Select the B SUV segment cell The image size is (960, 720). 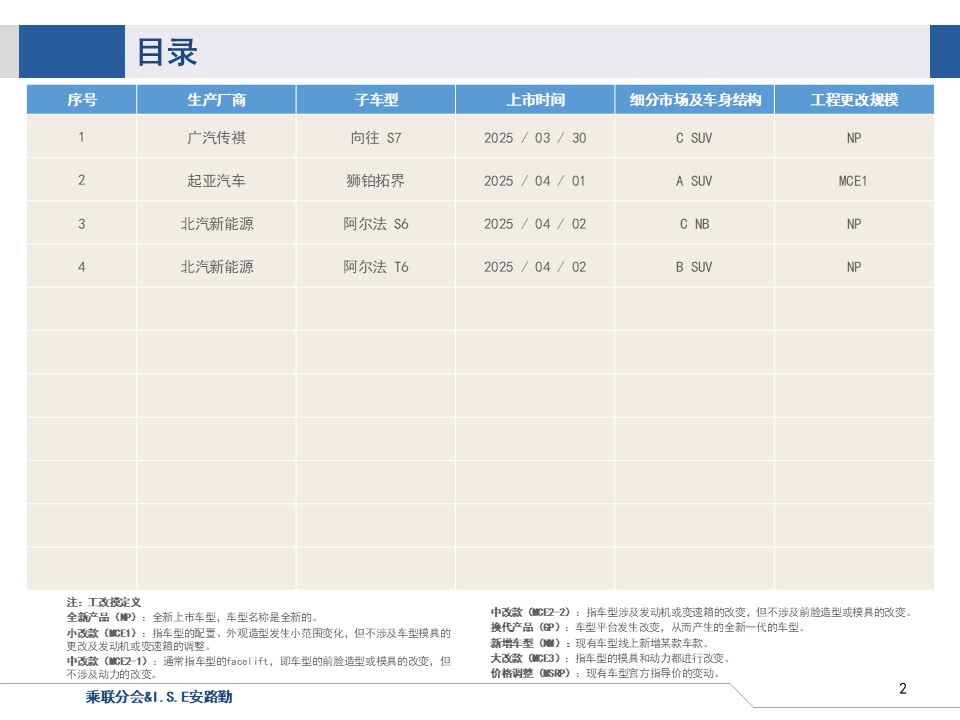694,267
